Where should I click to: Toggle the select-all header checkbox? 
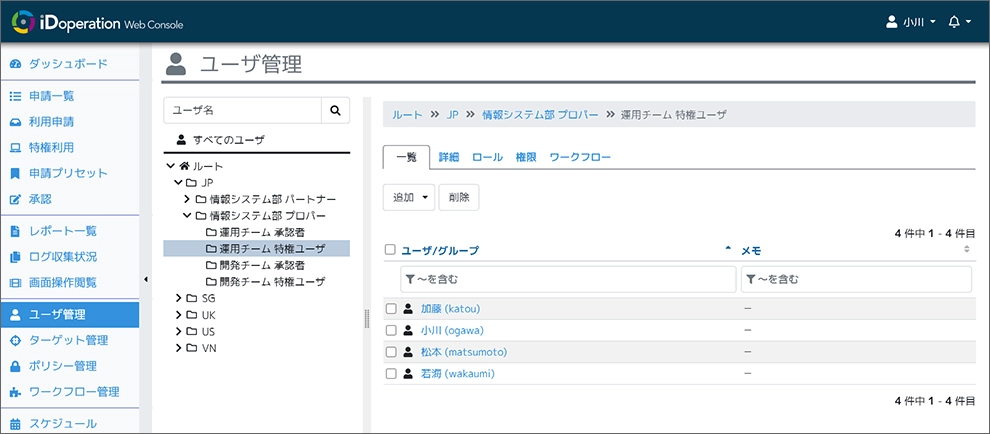click(x=390, y=250)
